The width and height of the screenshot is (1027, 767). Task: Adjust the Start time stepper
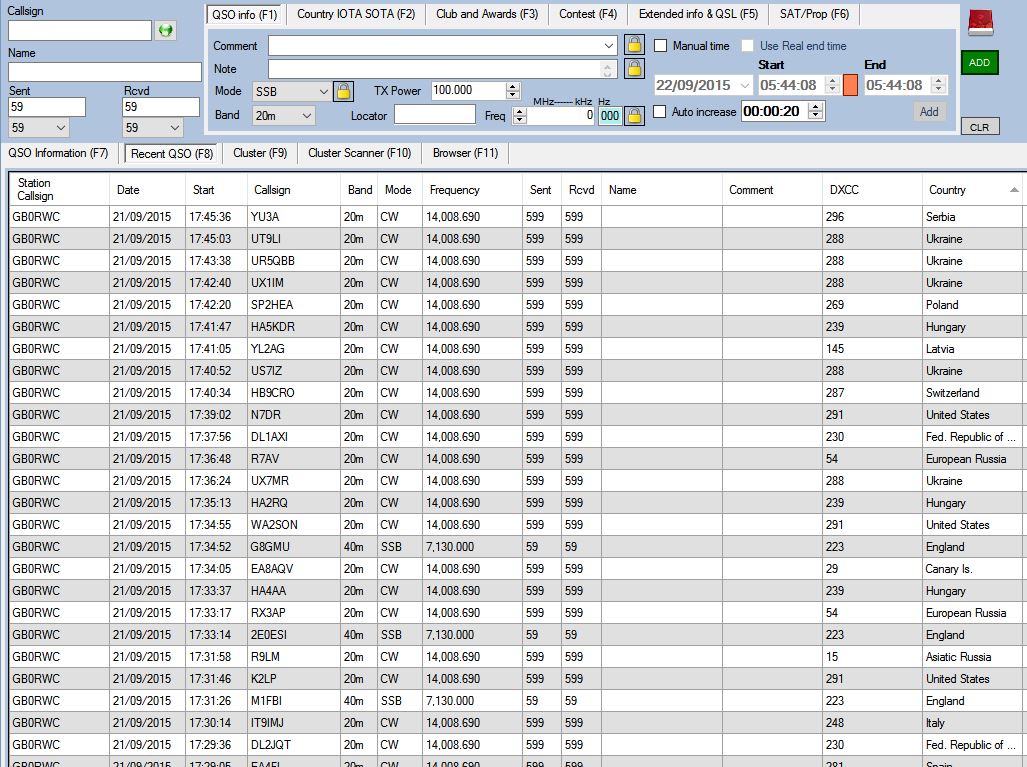(x=832, y=85)
